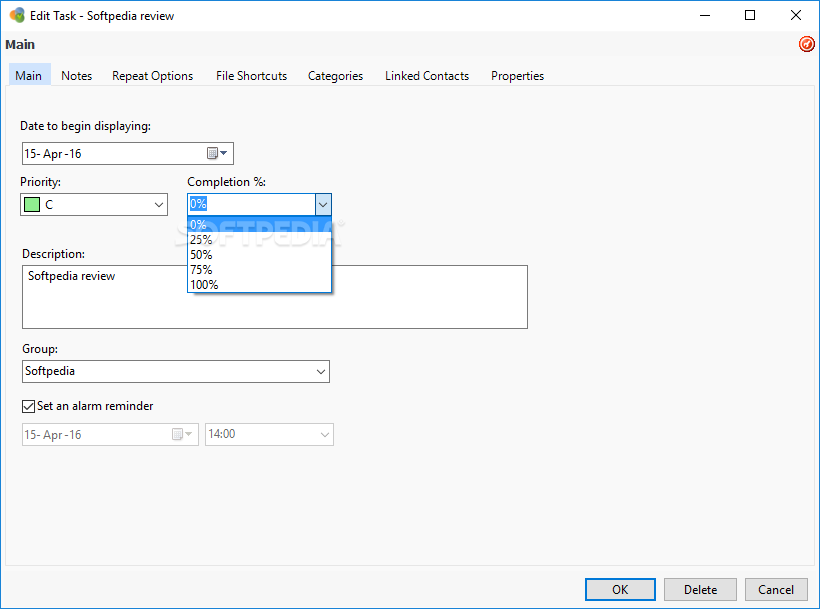Viewport: 820px width, 609px height.
Task: Open the Properties tab
Action: [x=517, y=76]
